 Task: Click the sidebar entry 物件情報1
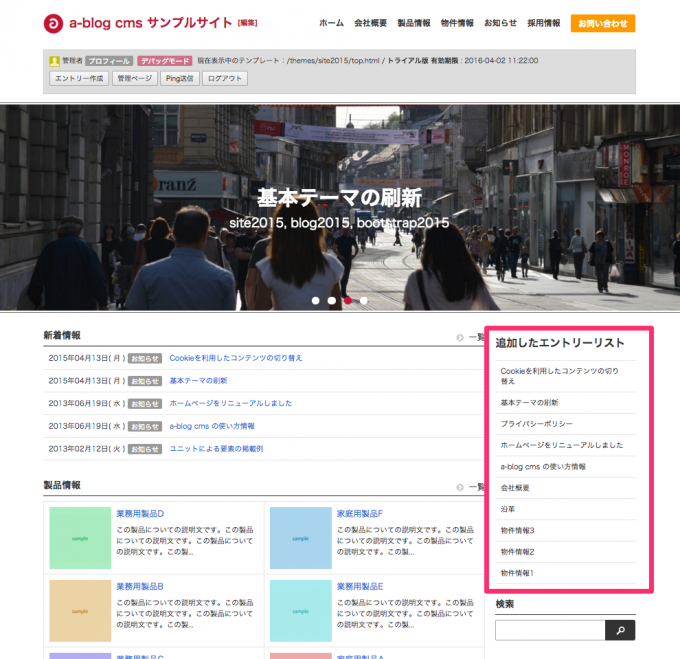[x=517, y=573]
